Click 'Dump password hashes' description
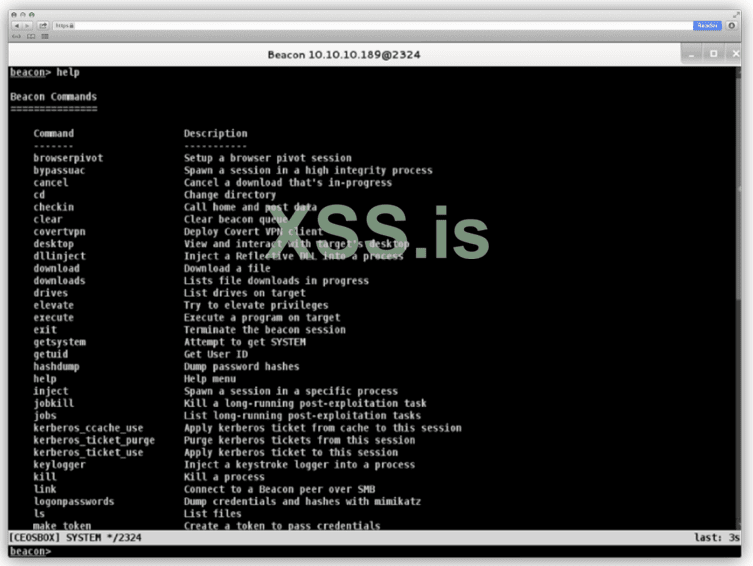This screenshot has width=753, height=566. point(242,366)
